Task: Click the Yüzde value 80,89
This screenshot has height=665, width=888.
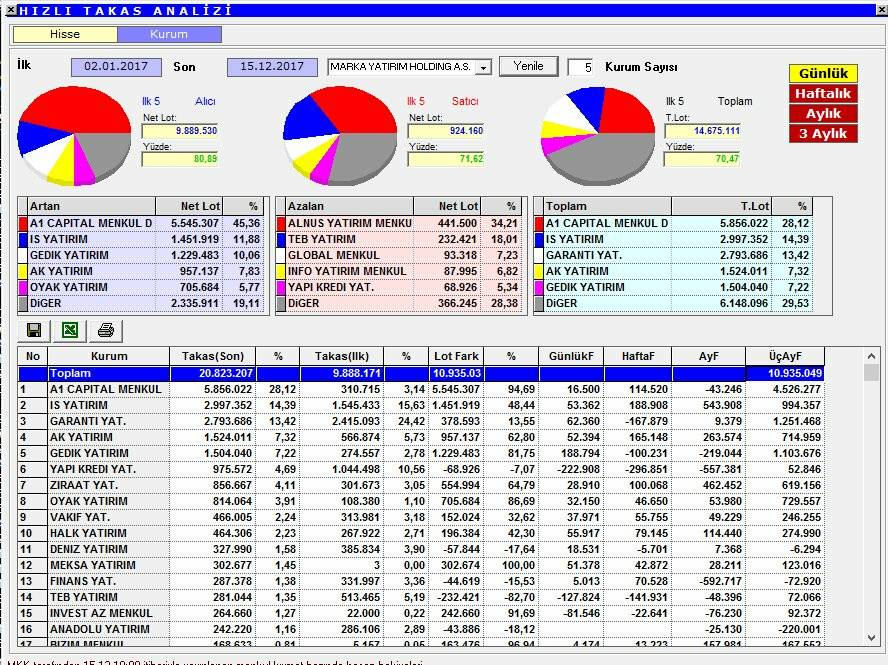Action: tap(179, 159)
